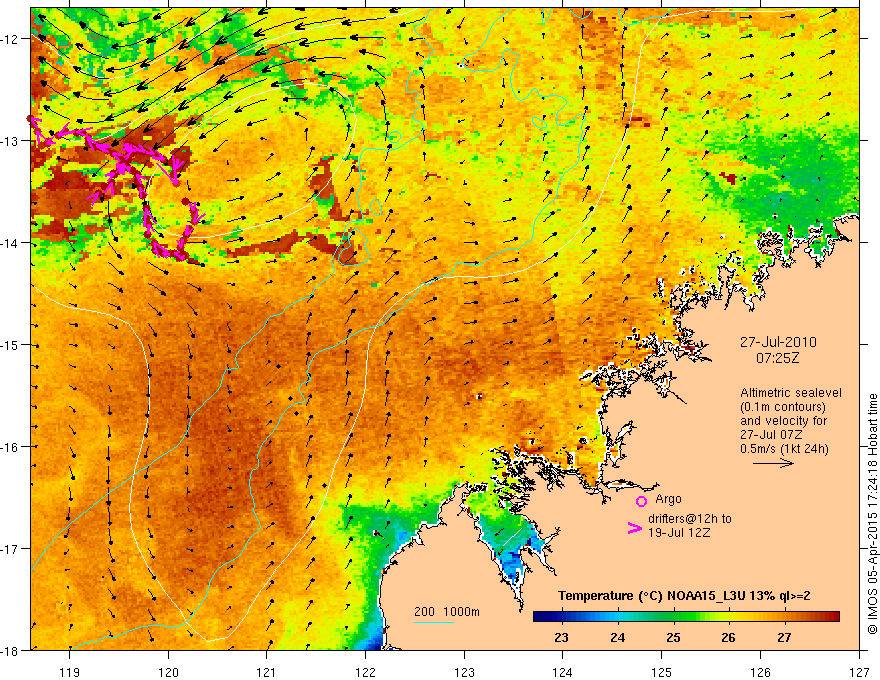880x680 pixels.
Task: Click the Temperature (°C) NOAA15_L3U title
Action: coord(684,596)
